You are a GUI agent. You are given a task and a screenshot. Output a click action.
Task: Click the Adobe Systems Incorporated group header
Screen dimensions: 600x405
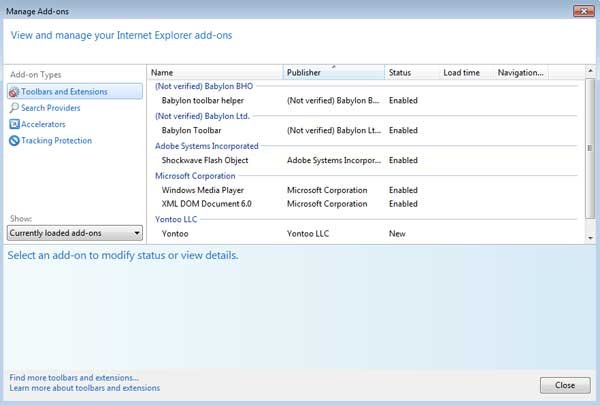tap(207, 146)
